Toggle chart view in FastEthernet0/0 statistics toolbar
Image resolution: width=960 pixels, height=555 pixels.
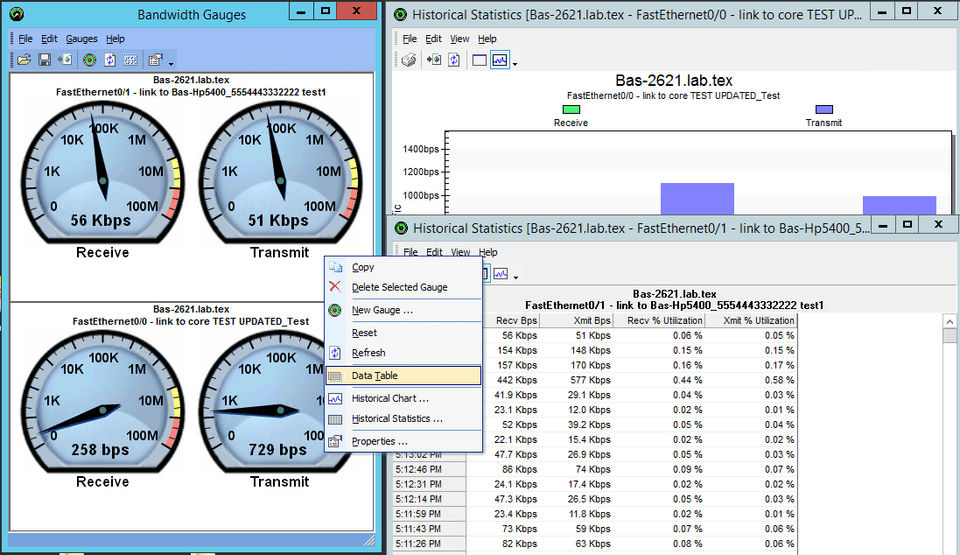(x=500, y=60)
